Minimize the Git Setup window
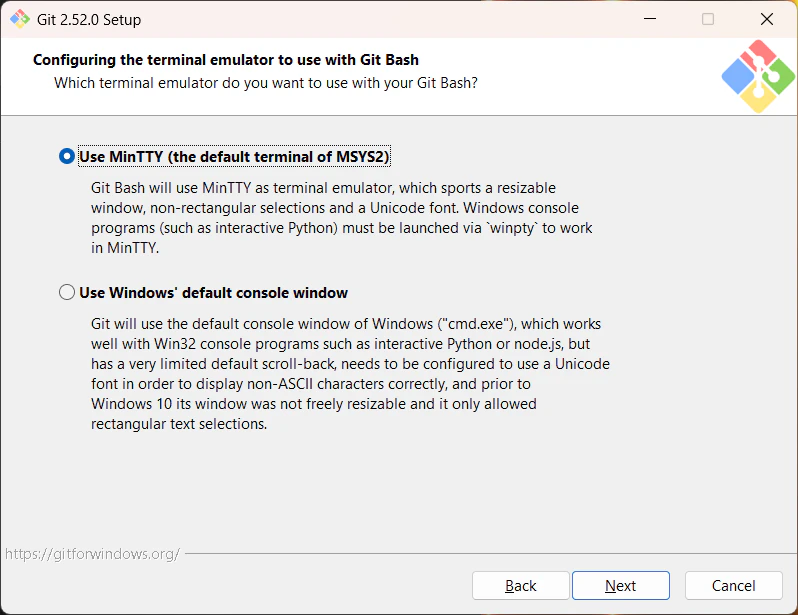 (650, 19)
